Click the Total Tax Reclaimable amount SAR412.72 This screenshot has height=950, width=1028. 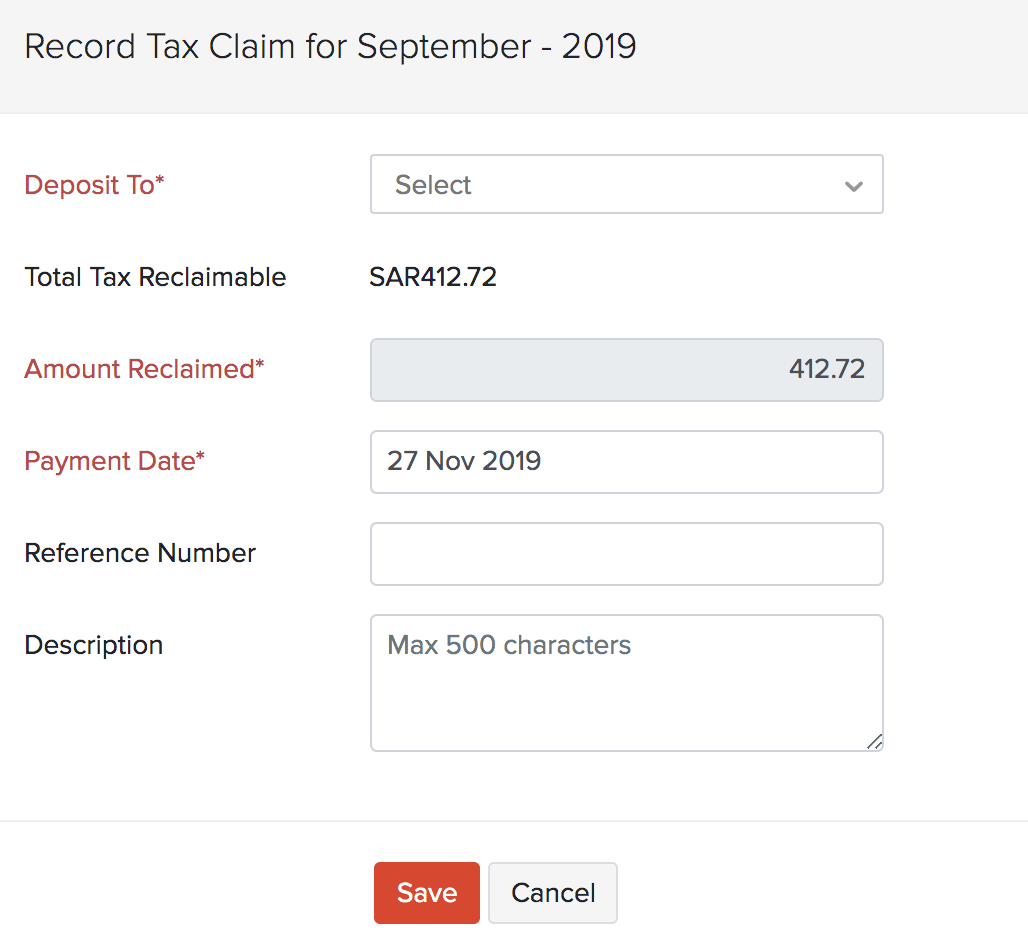[432, 277]
